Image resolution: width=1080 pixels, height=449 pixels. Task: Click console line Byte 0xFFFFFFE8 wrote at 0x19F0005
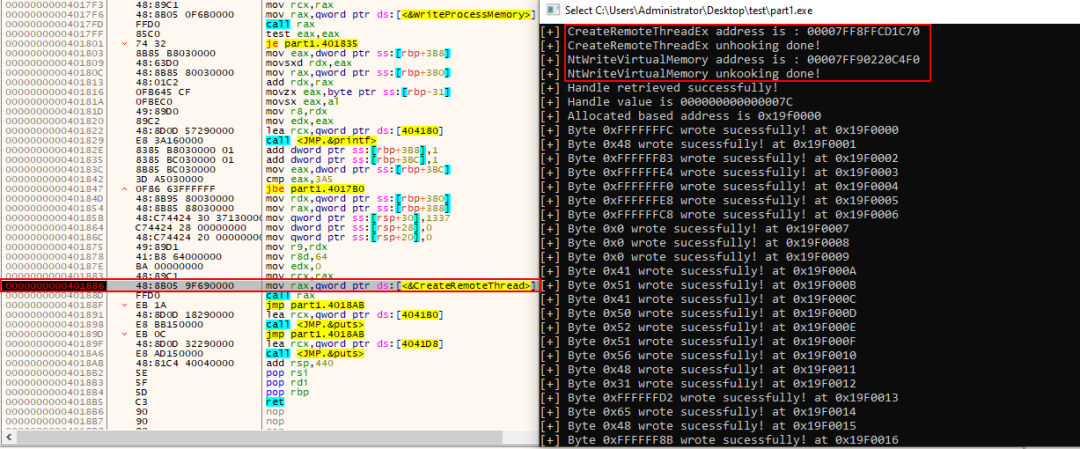720,201
